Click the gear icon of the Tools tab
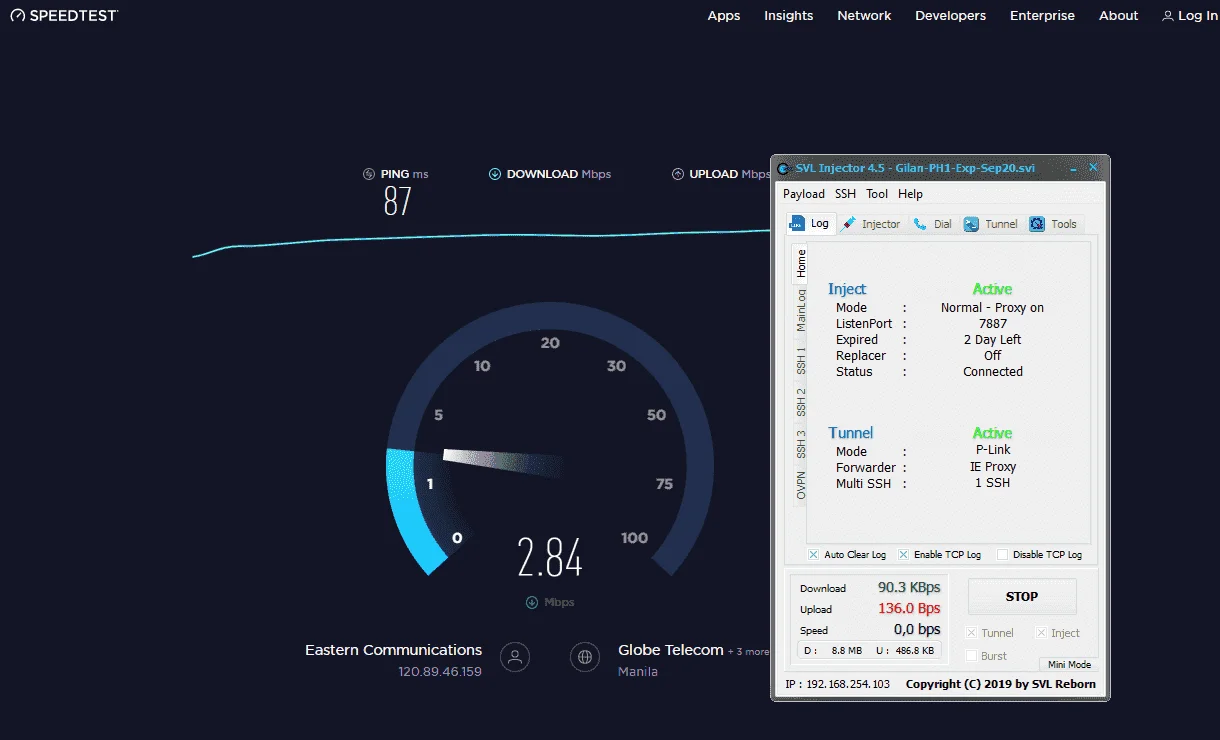1220x740 pixels. coord(1037,224)
